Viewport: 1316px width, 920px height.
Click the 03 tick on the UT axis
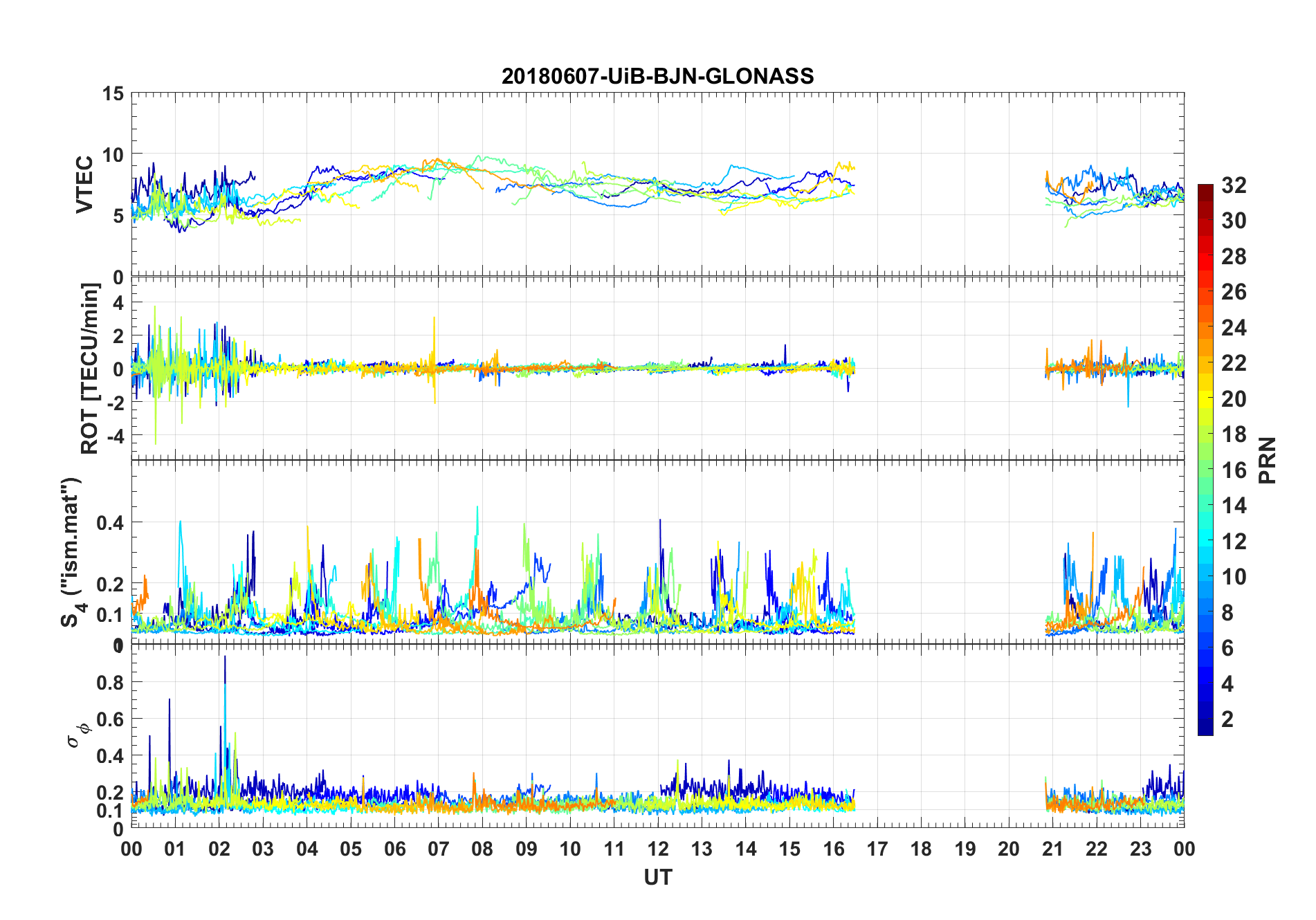coord(263,849)
